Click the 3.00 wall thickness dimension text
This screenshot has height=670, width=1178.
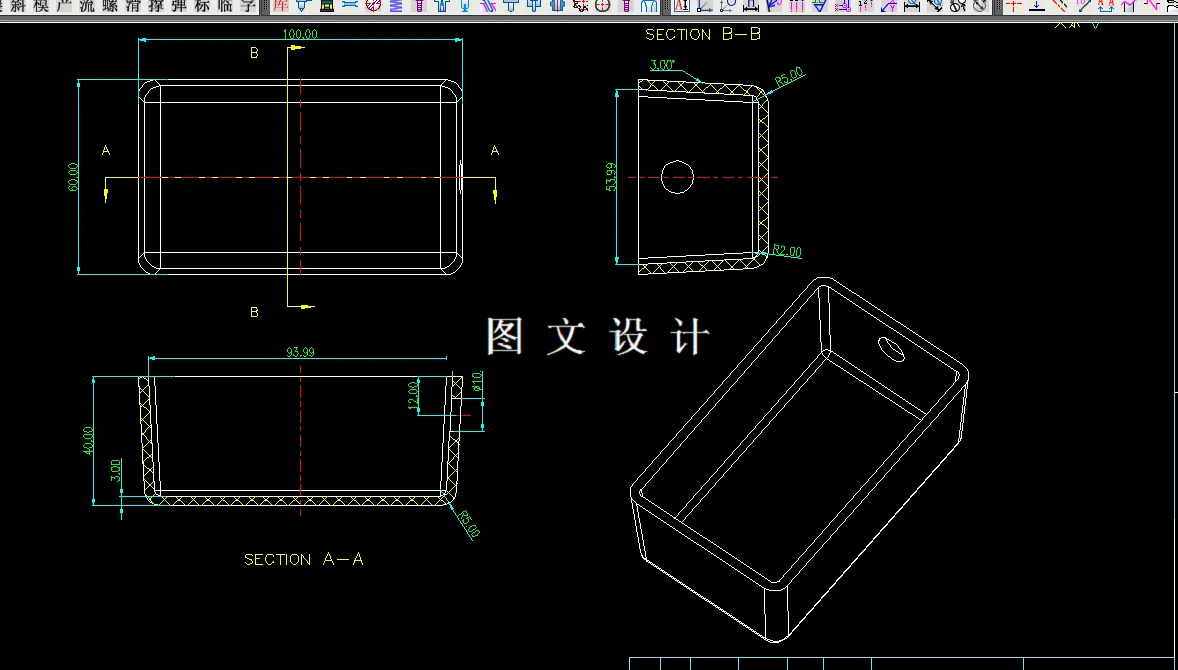point(116,470)
